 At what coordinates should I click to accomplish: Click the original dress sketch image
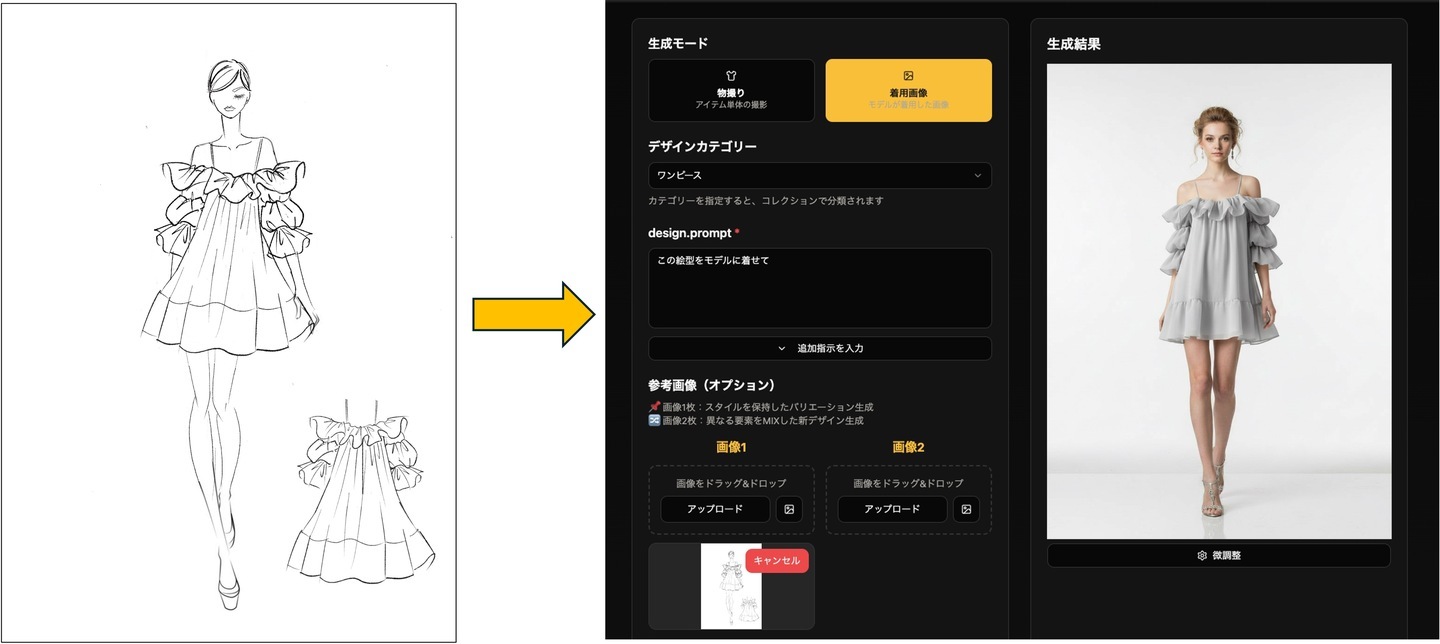pyautogui.click(x=230, y=322)
